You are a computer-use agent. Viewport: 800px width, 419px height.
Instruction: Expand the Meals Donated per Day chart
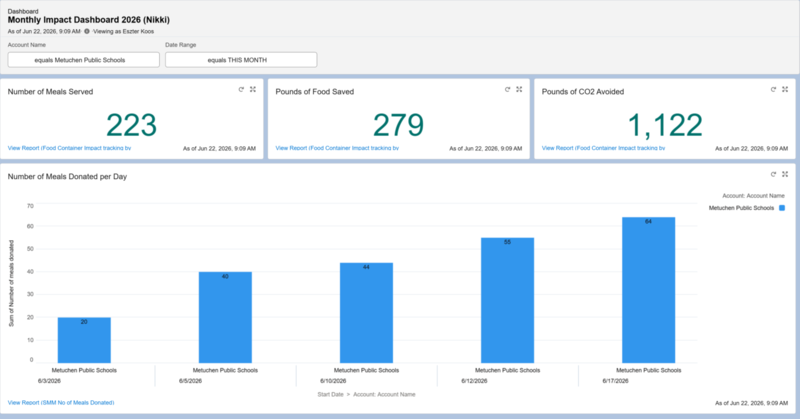pos(785,174)
